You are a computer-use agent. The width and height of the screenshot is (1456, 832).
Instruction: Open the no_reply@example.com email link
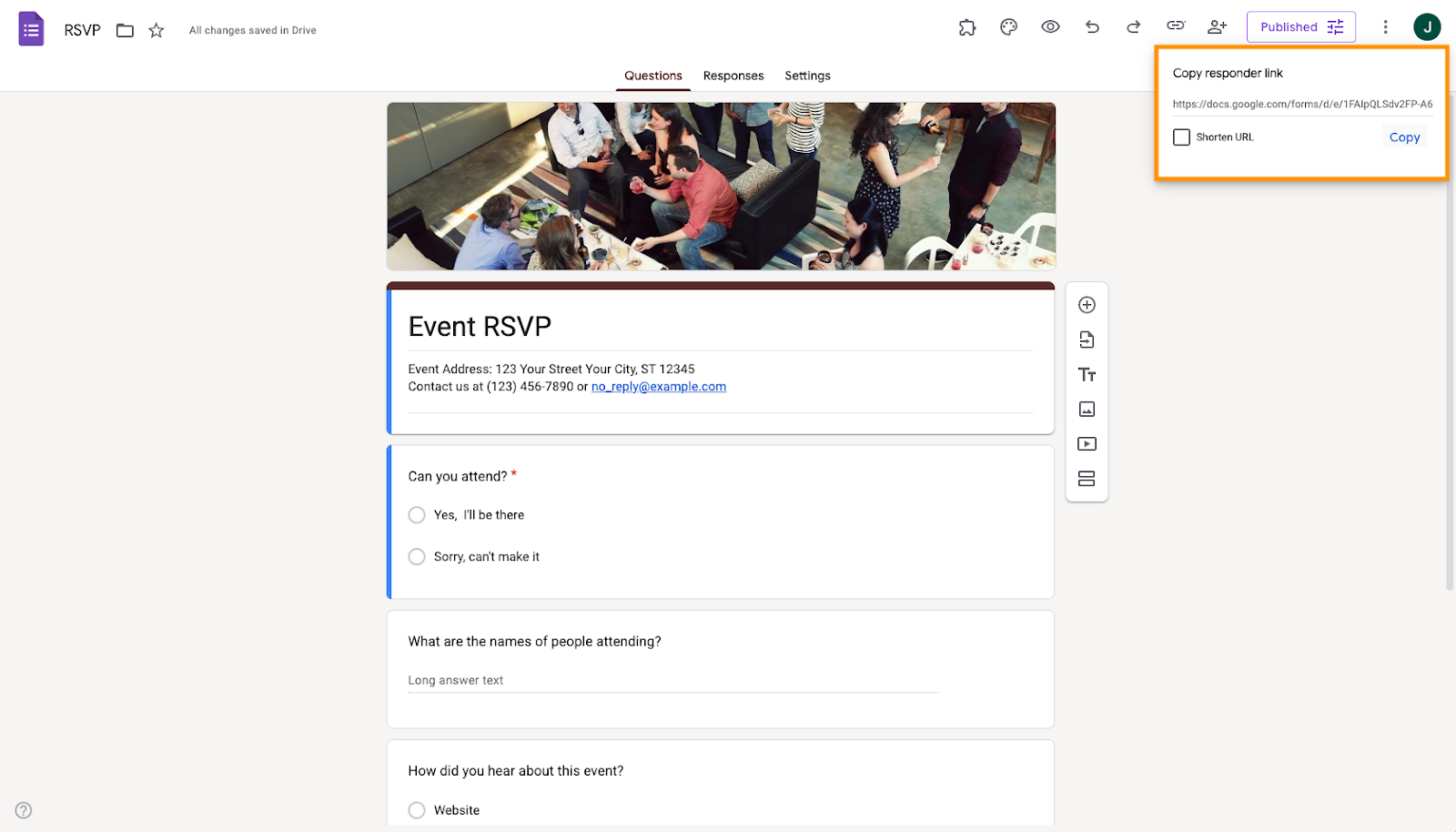[x=658, y=386]
